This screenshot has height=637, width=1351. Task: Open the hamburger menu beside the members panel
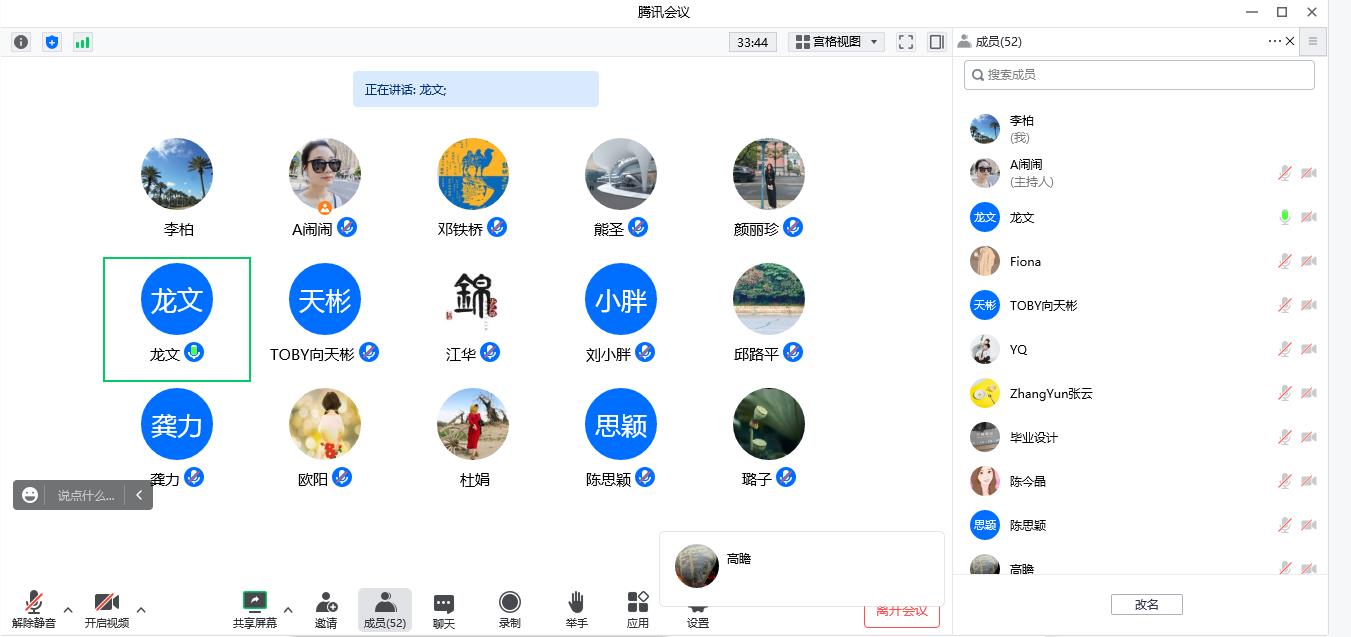(1312, 41)
